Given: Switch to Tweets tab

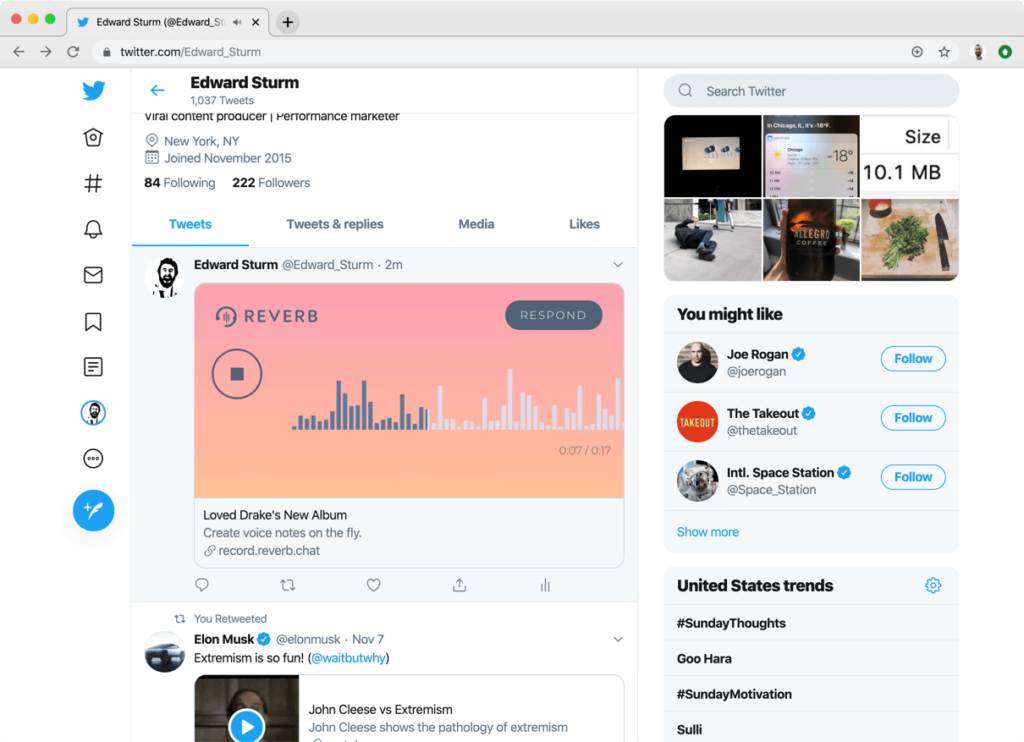Looking at the screenshot, I should (x=190, y=224).
